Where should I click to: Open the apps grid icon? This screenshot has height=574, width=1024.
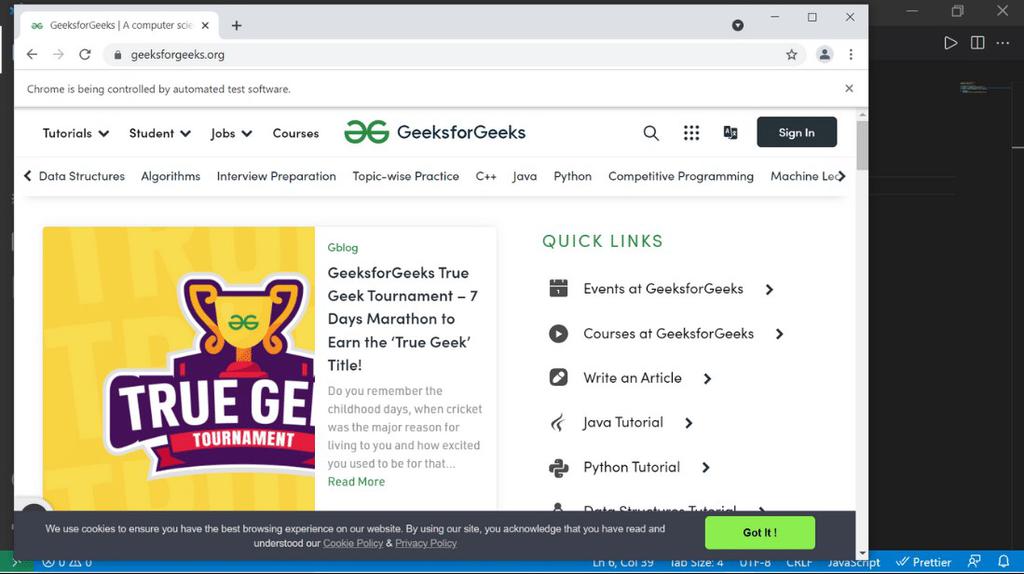691,133
